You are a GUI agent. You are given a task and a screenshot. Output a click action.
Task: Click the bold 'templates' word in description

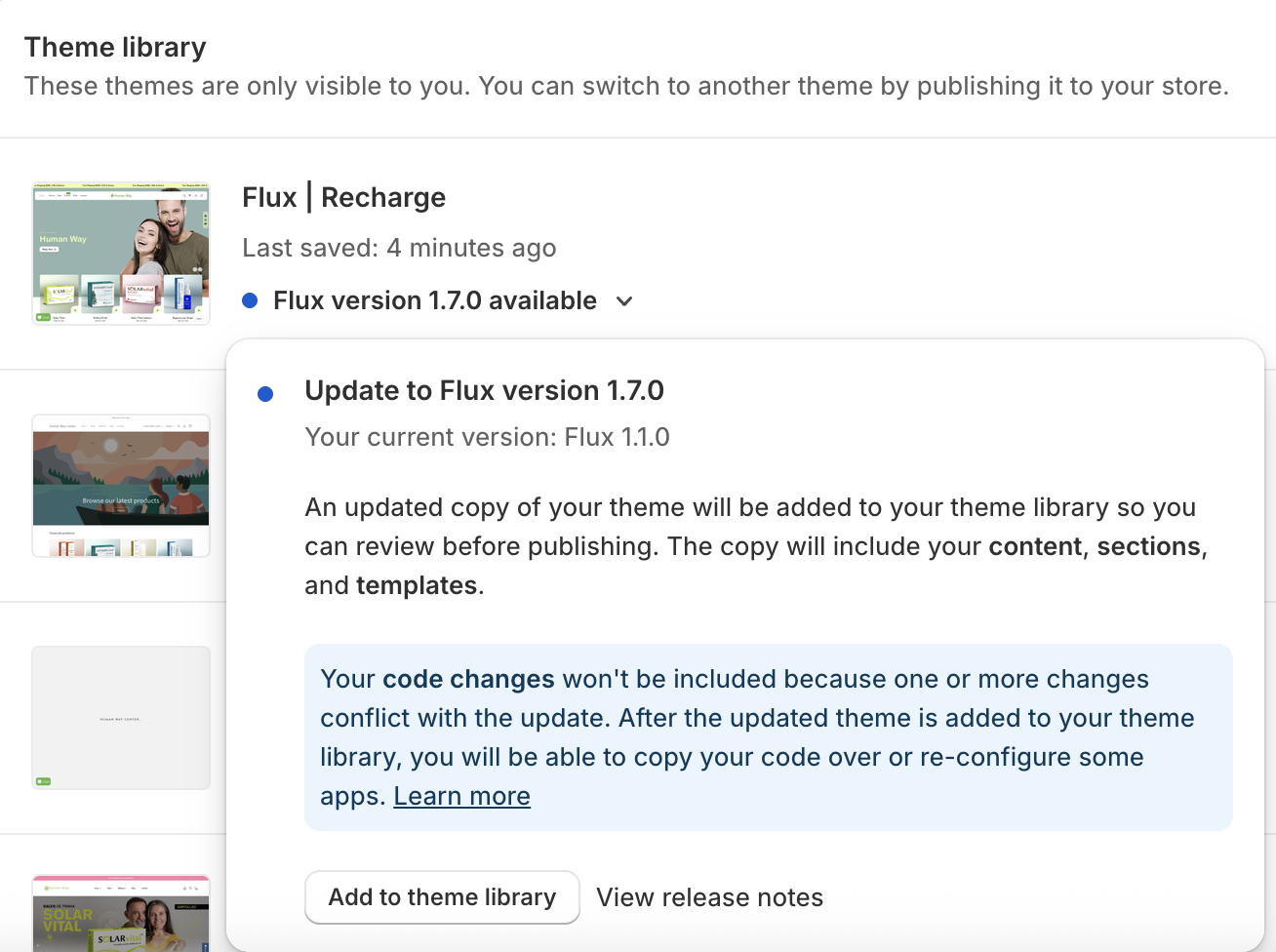(417, 585)
